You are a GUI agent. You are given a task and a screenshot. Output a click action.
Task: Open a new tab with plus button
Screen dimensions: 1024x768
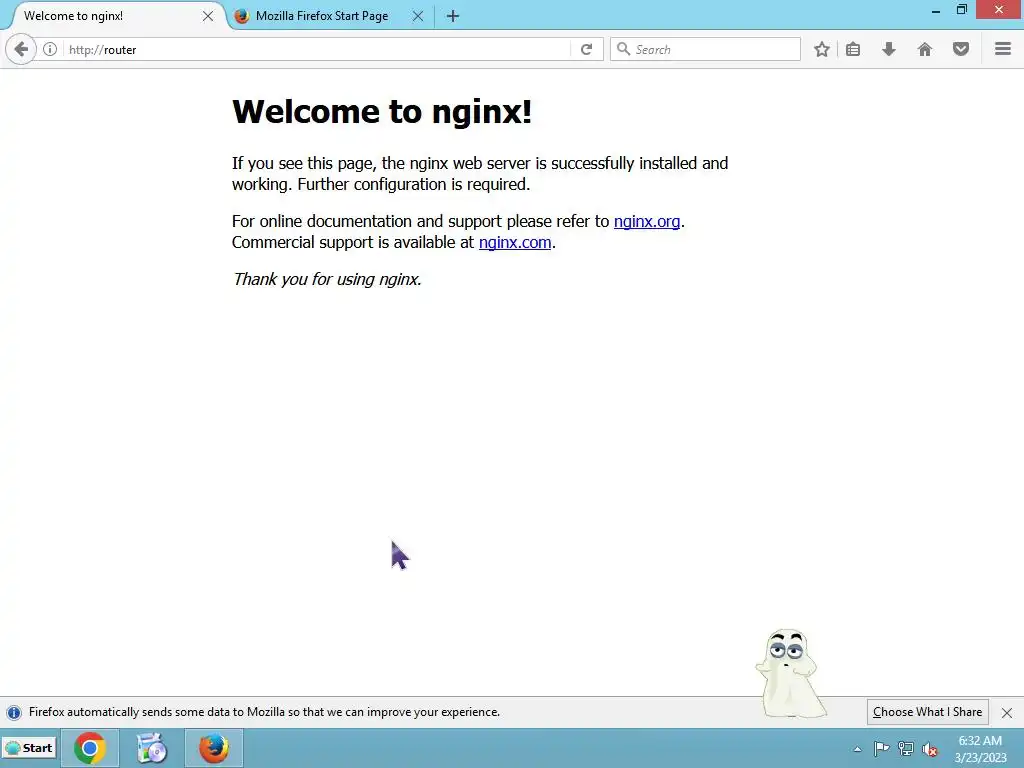pyautogui.click(x=453, y=16)
